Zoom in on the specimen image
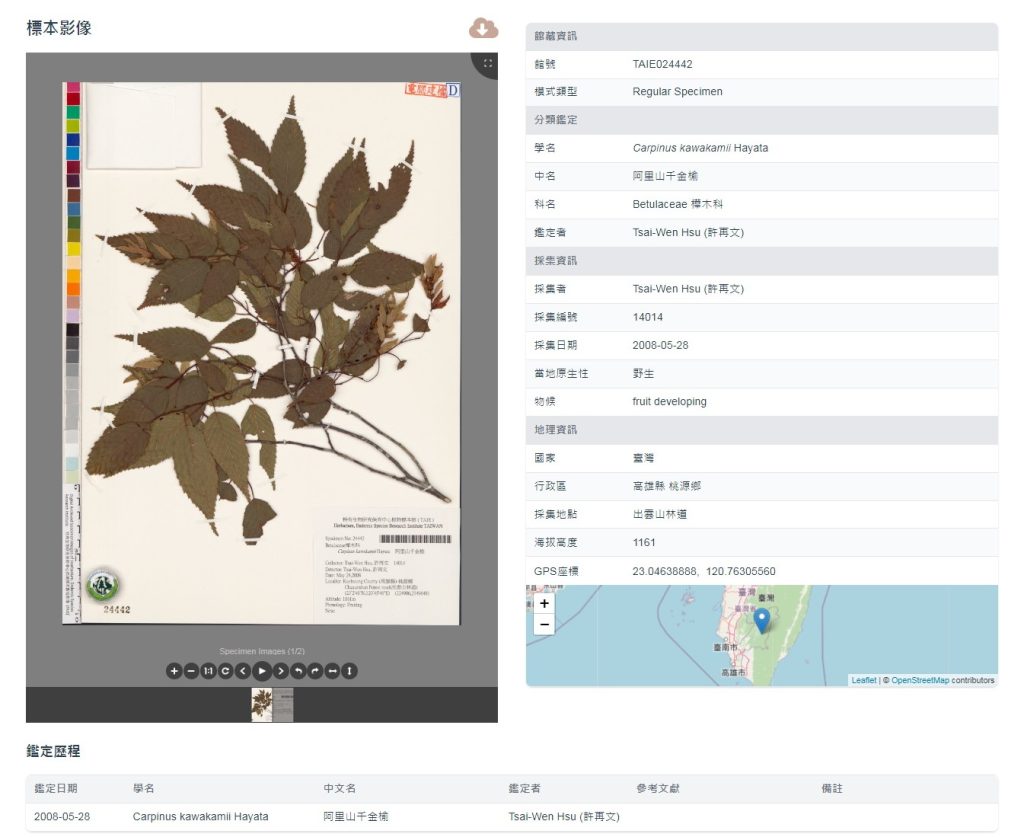The image size is (1024, 837). [x=174, y=671]
